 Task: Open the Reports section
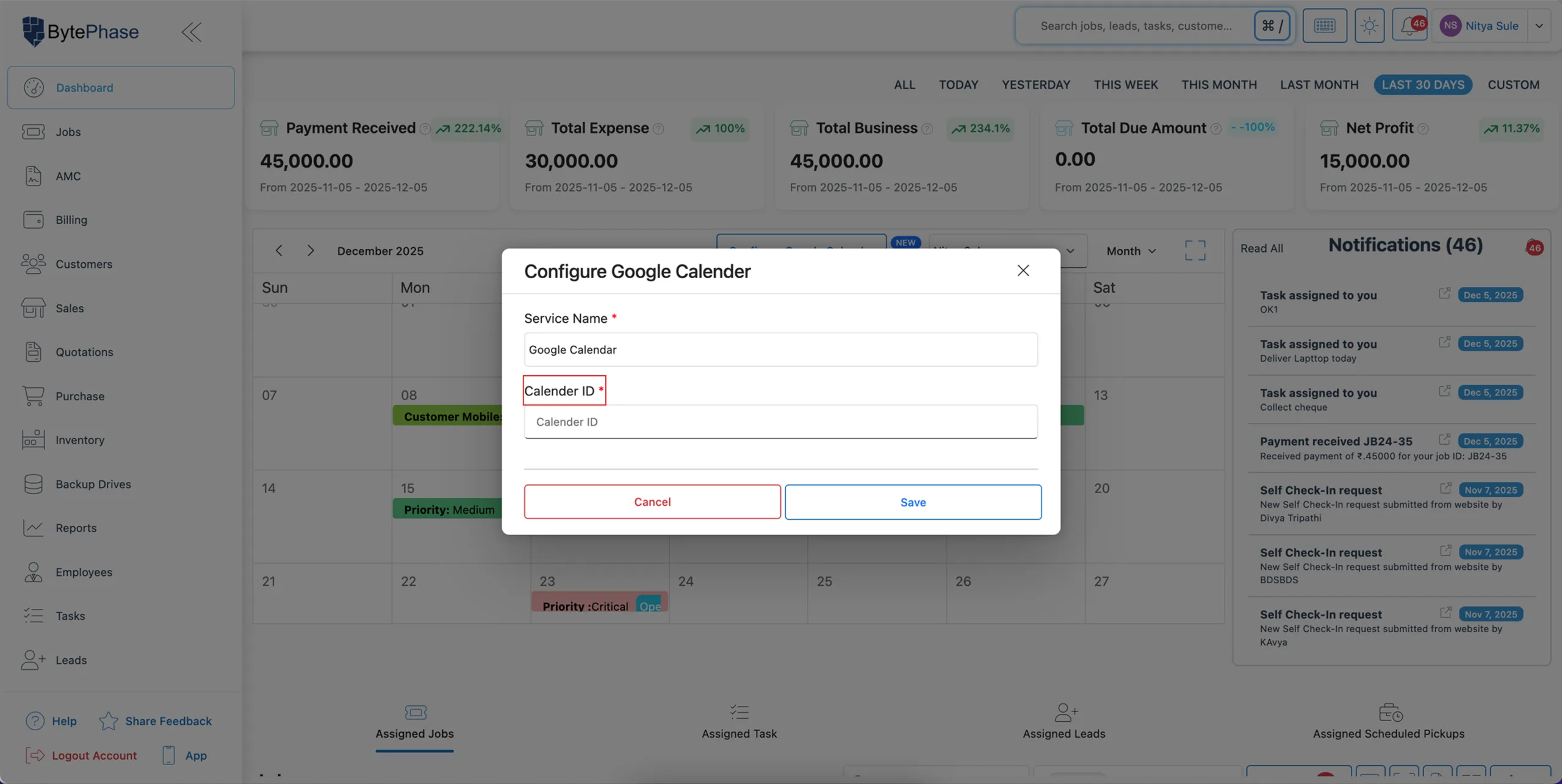[x=76, y=528]
